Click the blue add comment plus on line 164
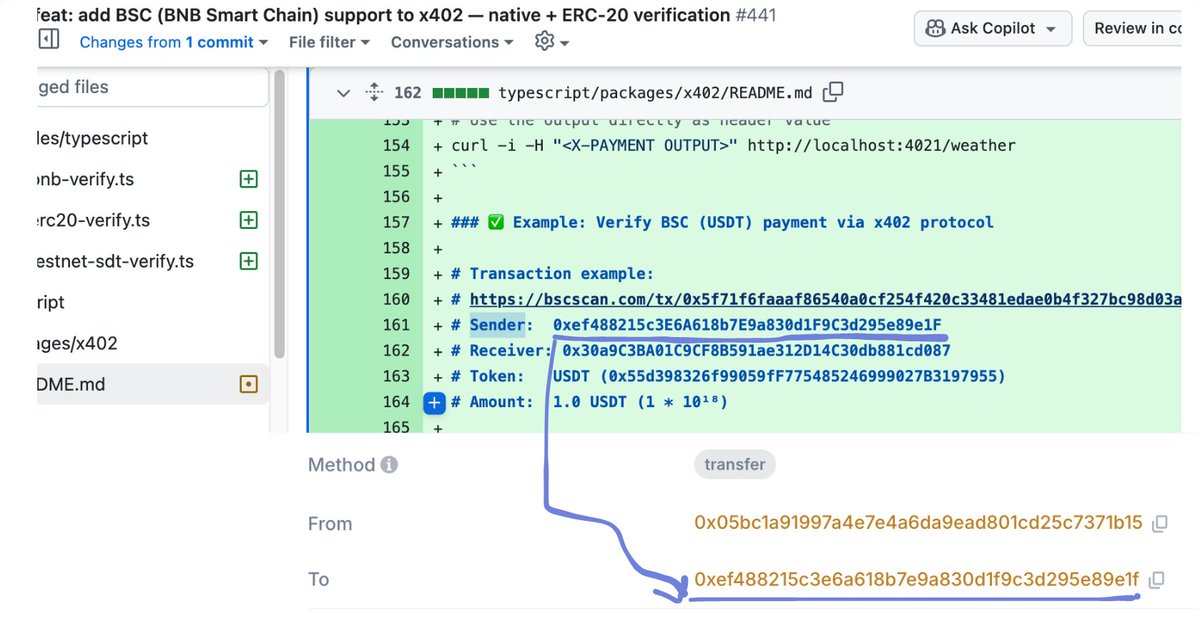Image resolution: width=1200 pixels, height=624 pixels. click(x=434, y=402)
